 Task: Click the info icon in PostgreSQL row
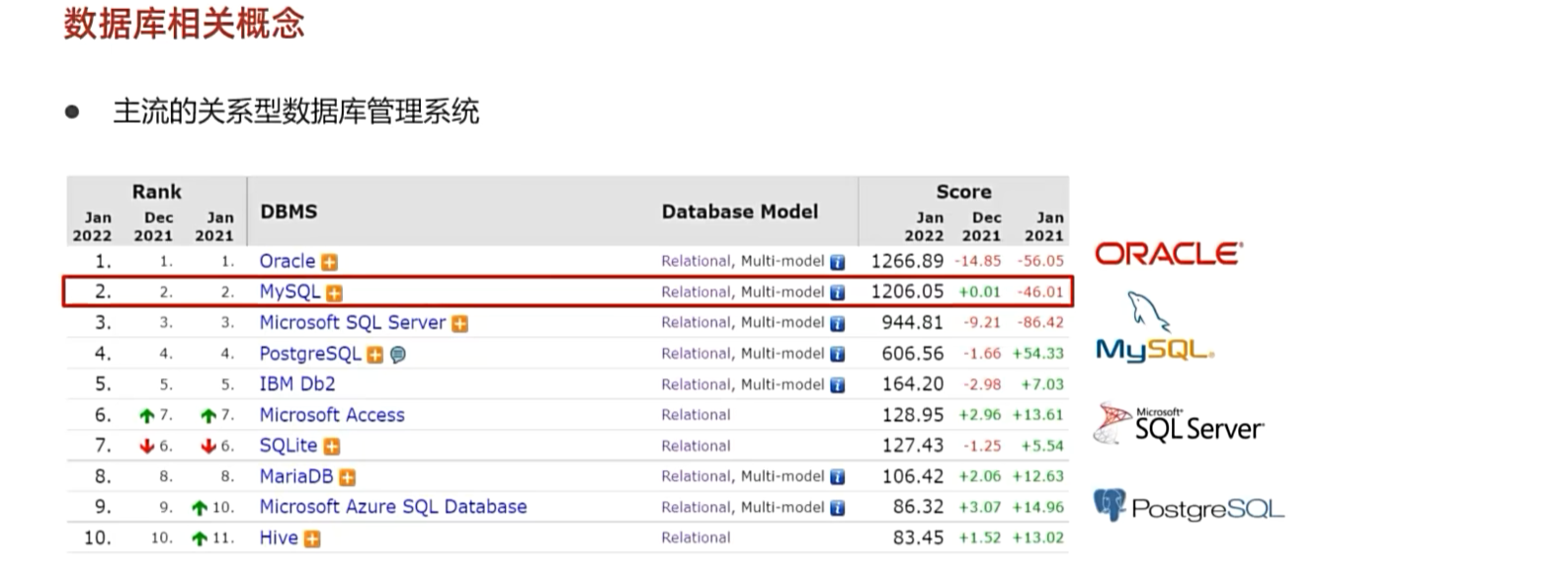[x=838, y=355]
